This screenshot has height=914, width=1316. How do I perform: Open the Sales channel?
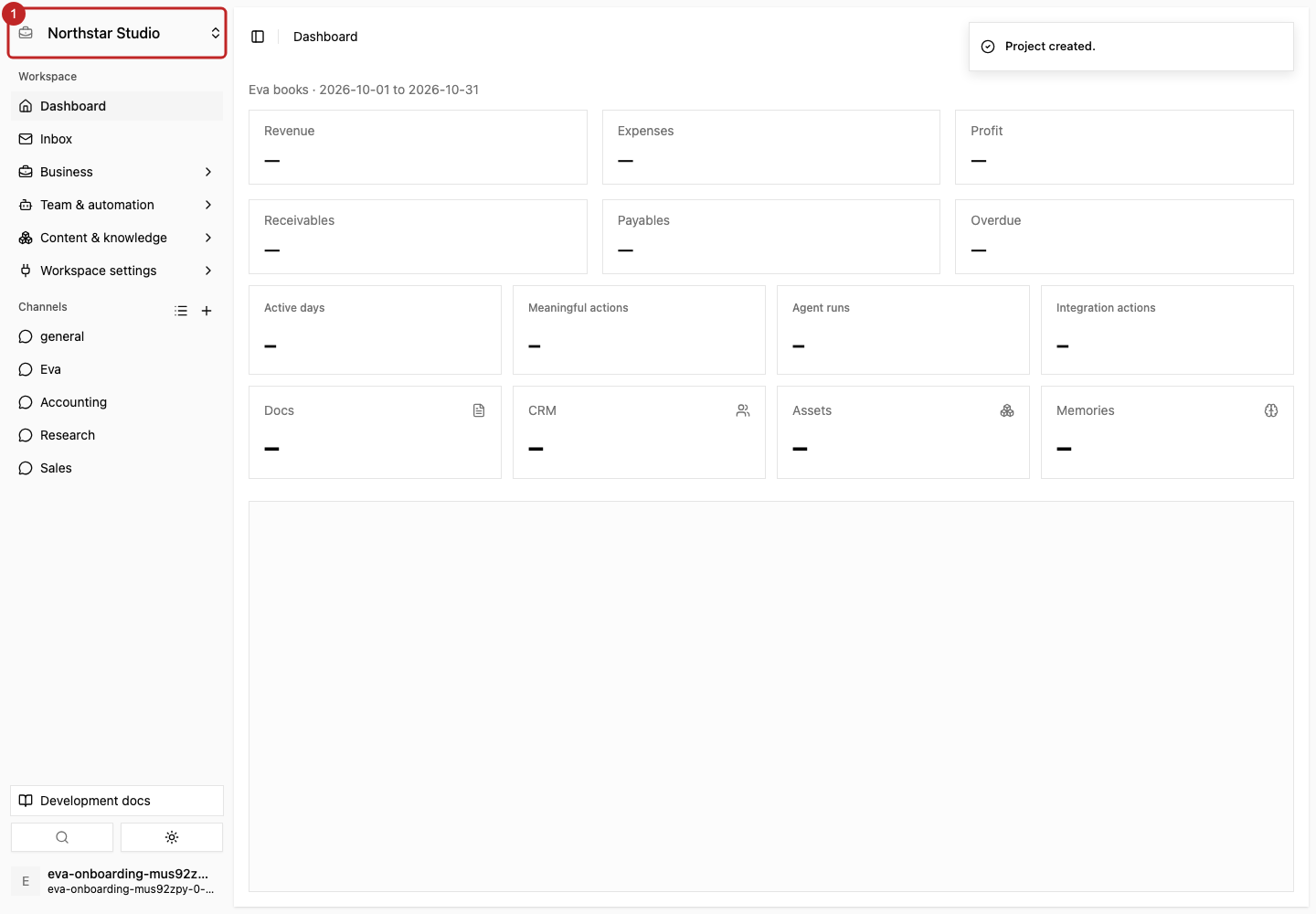[x=117, y=468]
